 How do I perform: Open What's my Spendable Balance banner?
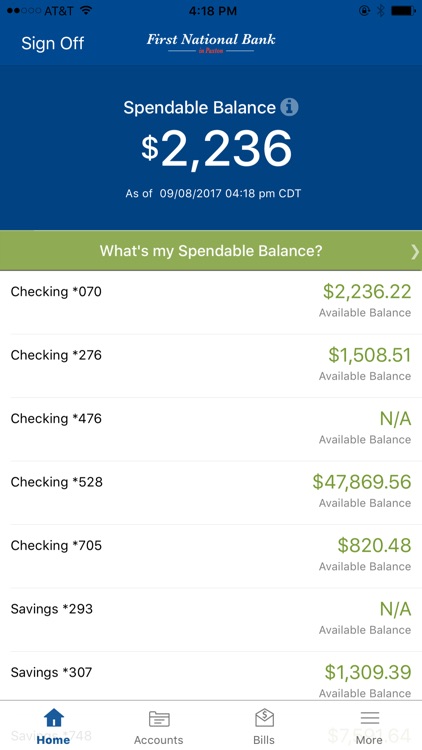[211, 251]
